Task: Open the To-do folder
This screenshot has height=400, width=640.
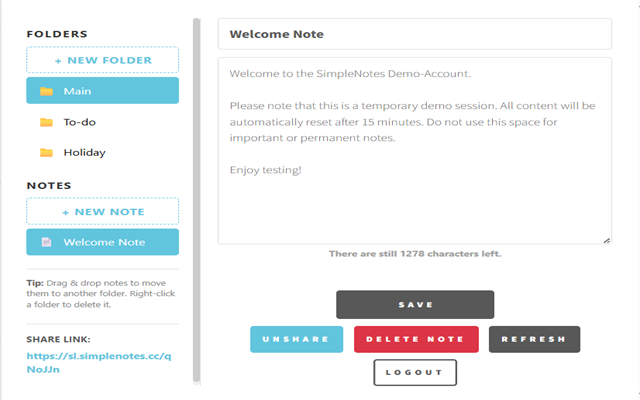Action: [80, 122]
